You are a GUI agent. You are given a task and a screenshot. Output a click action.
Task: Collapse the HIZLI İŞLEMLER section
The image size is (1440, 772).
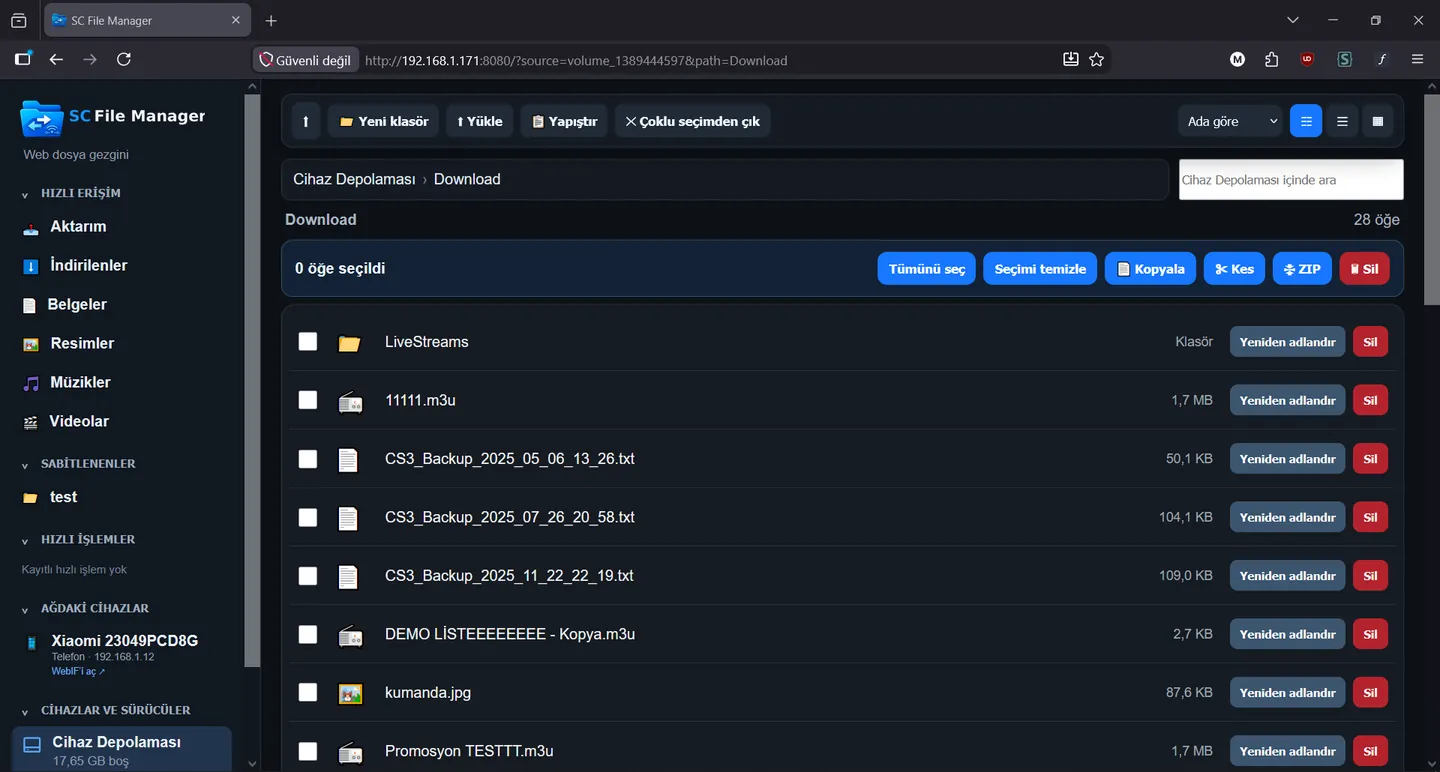pyautogui.click(x=25, y=541)
